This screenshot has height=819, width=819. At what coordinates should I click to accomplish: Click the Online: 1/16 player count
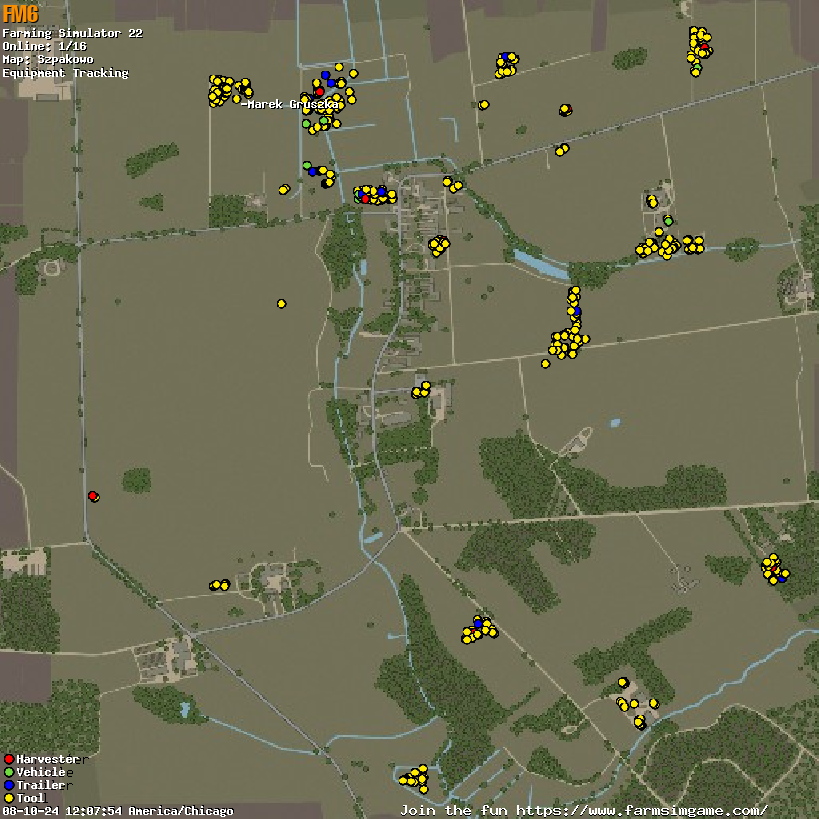tap(44, 46)
